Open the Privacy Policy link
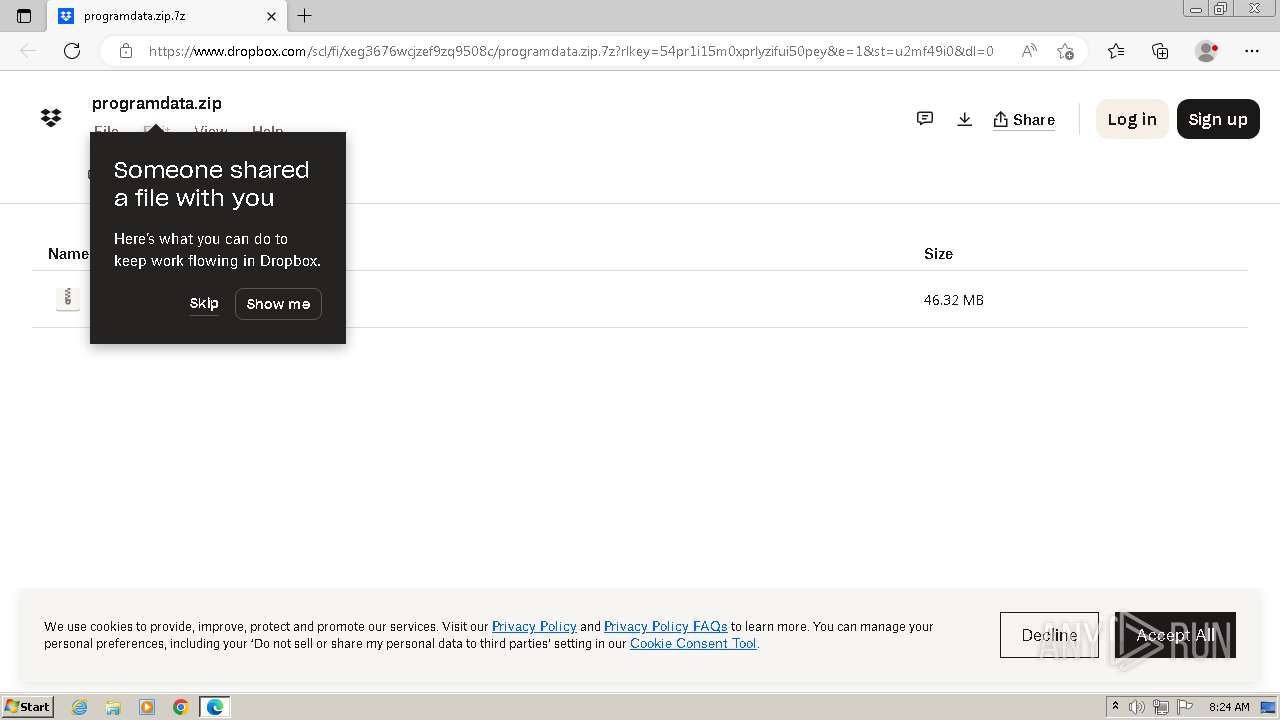The height and width of the screenshot is (720, 1280). pos(534,627)
